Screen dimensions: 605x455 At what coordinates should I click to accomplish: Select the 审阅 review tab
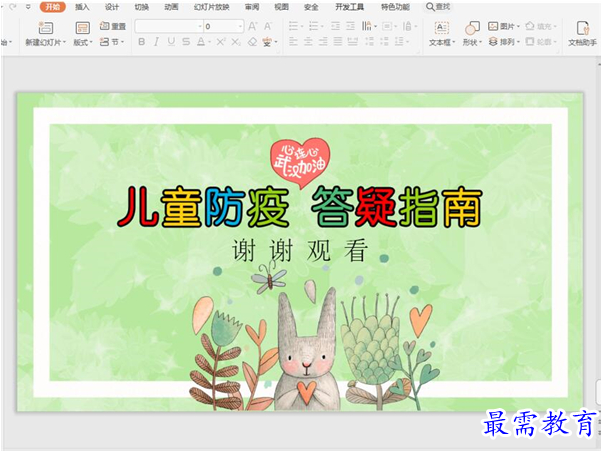(x=252, y=7)
